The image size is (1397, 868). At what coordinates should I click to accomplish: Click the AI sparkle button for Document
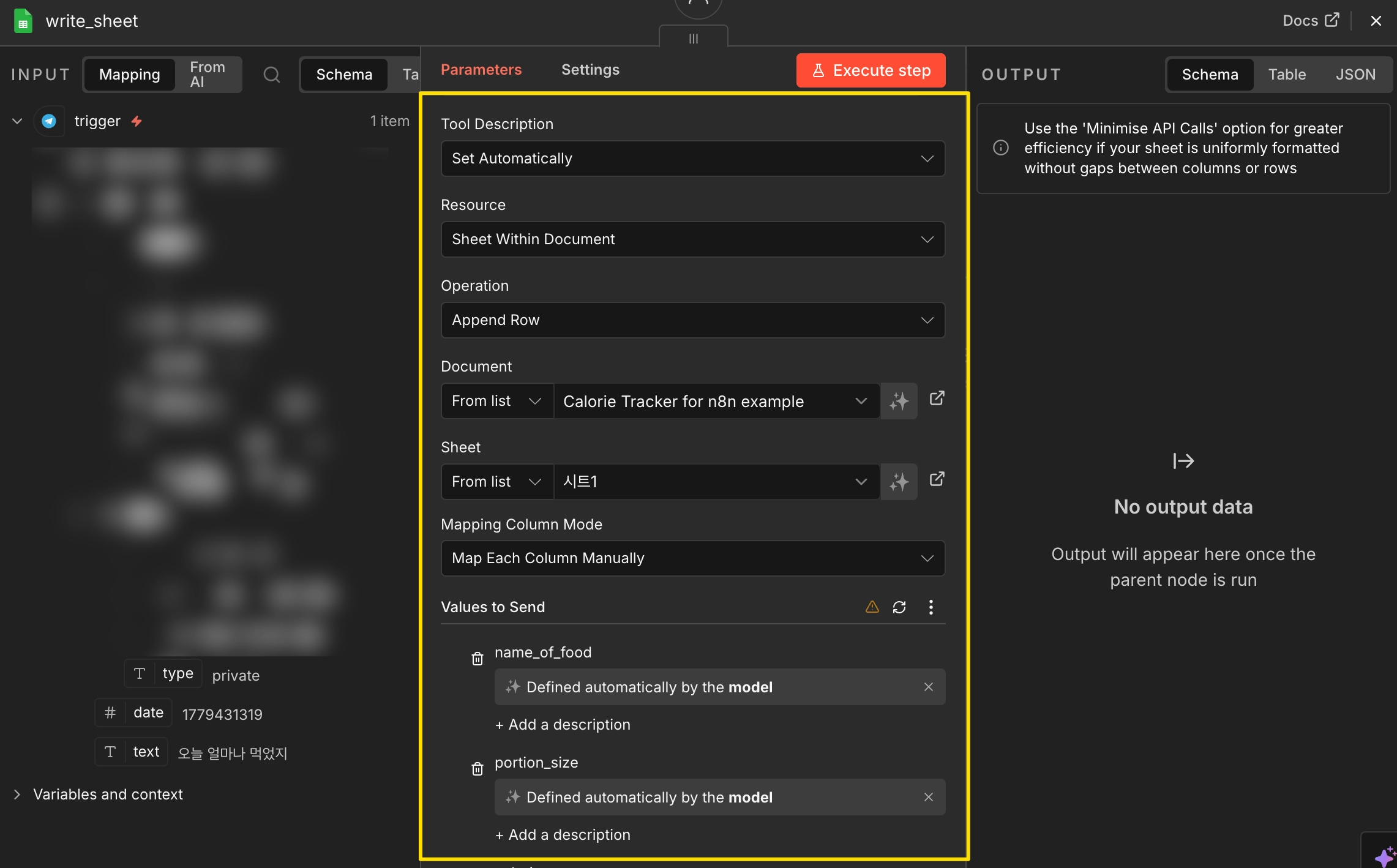click(x=899, y=401)
